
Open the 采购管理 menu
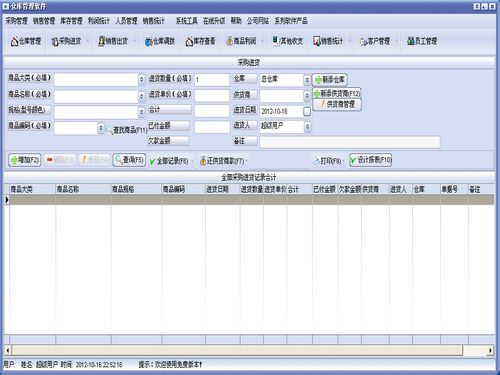pos(16,21)
